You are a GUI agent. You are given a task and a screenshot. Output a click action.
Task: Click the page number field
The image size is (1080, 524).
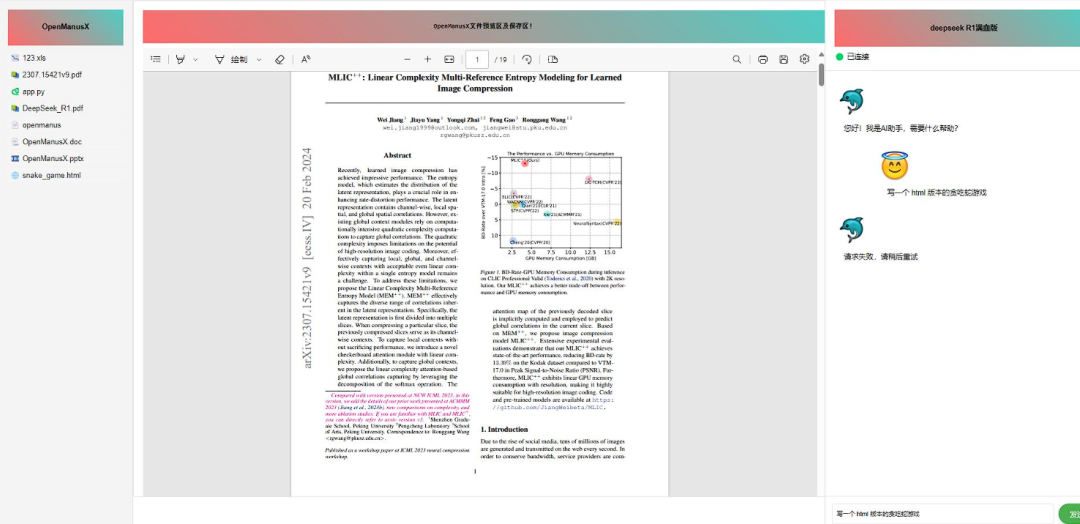point(477,60)
